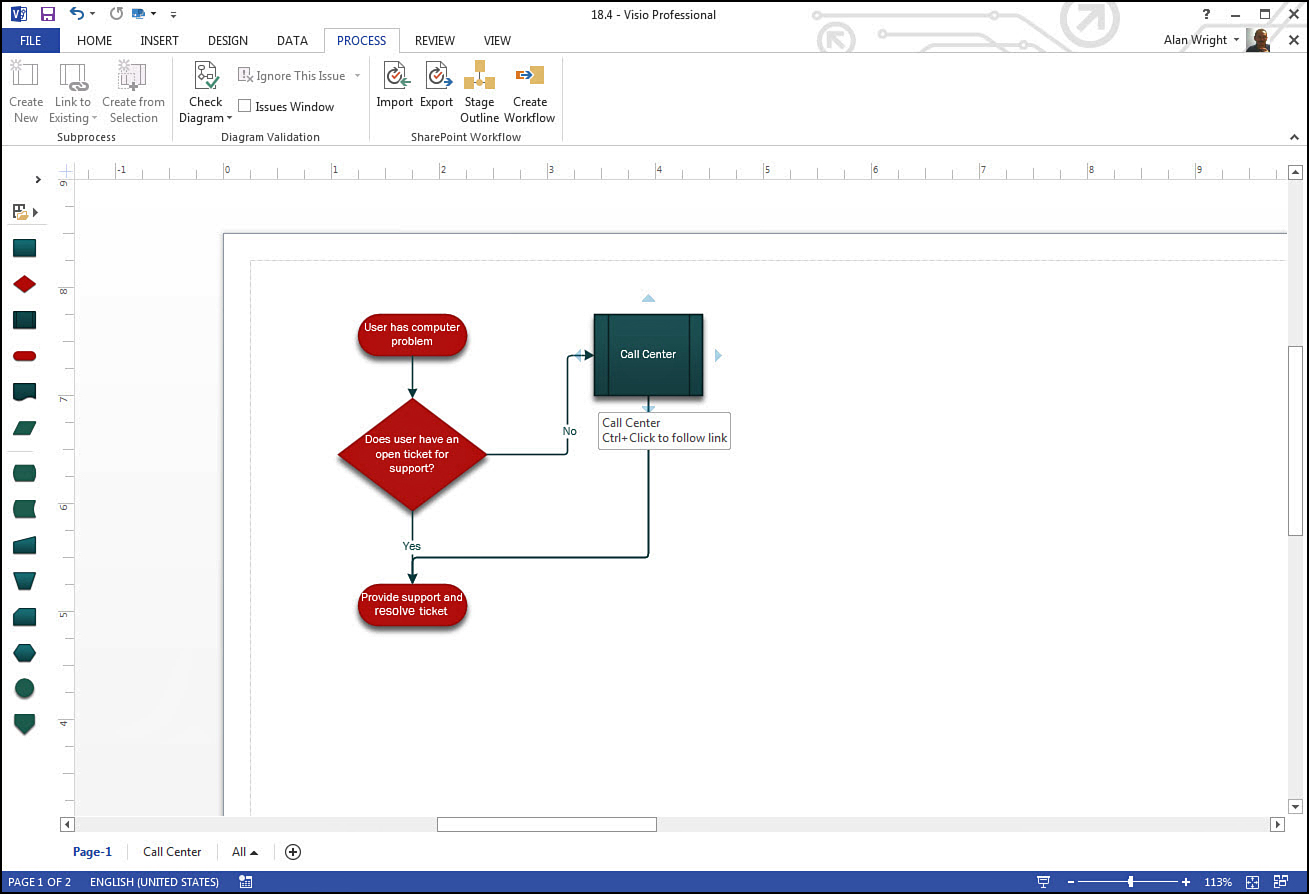Click the Ignore This Issue button
Viewport: 1309px width, 894px height.
(x=291, y=76)
